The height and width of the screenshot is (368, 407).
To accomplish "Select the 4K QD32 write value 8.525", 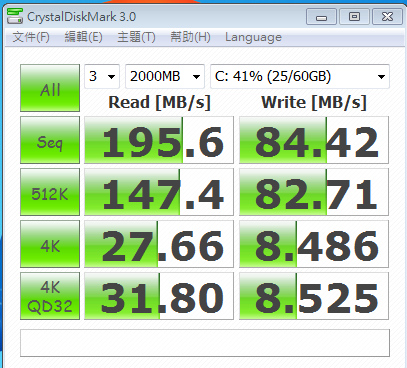I will point(314,296).
